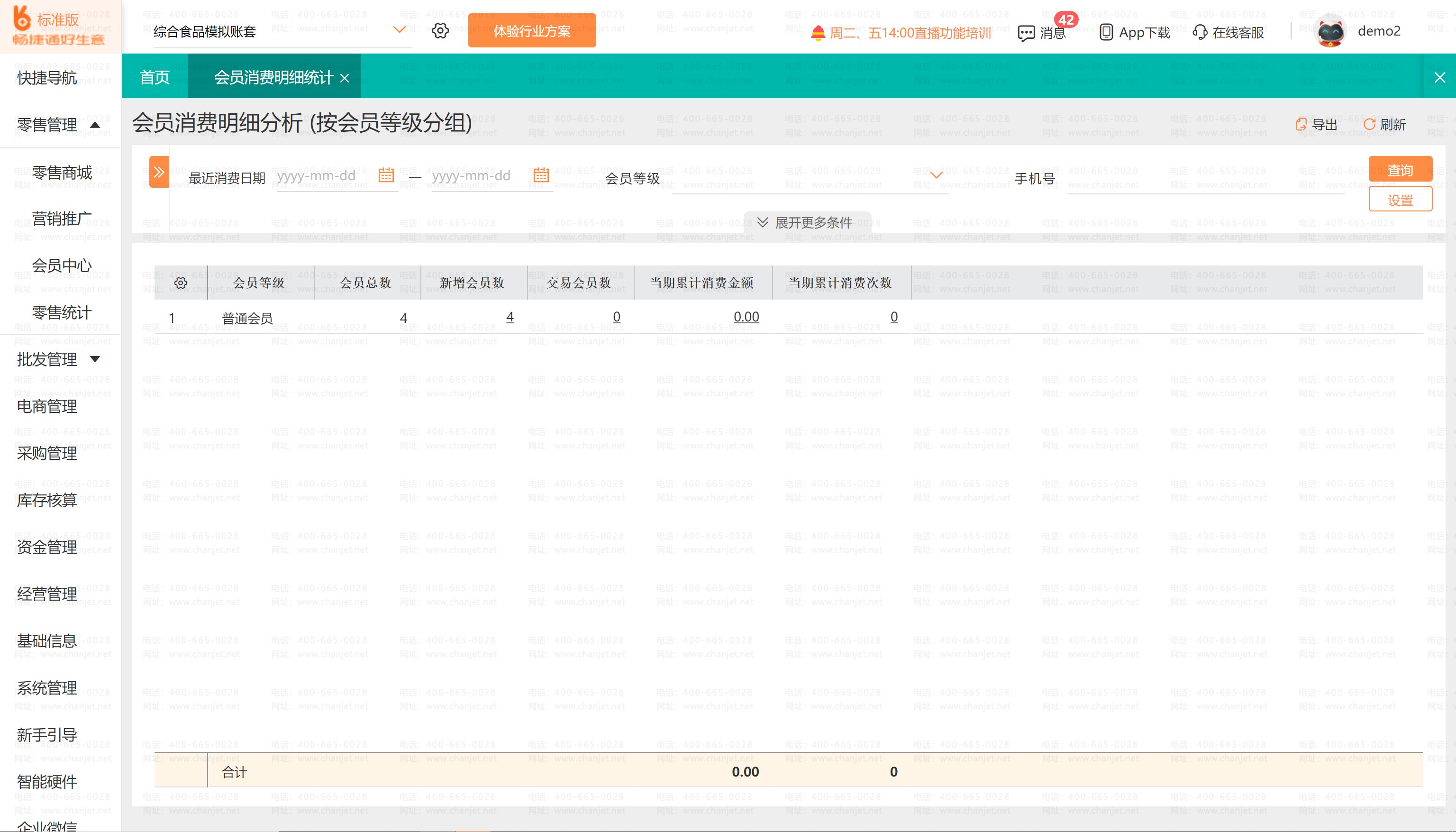This screenshot has height=832, width=1456.
Task: Click the App下载 phone icon
Action: point(1106,33)
